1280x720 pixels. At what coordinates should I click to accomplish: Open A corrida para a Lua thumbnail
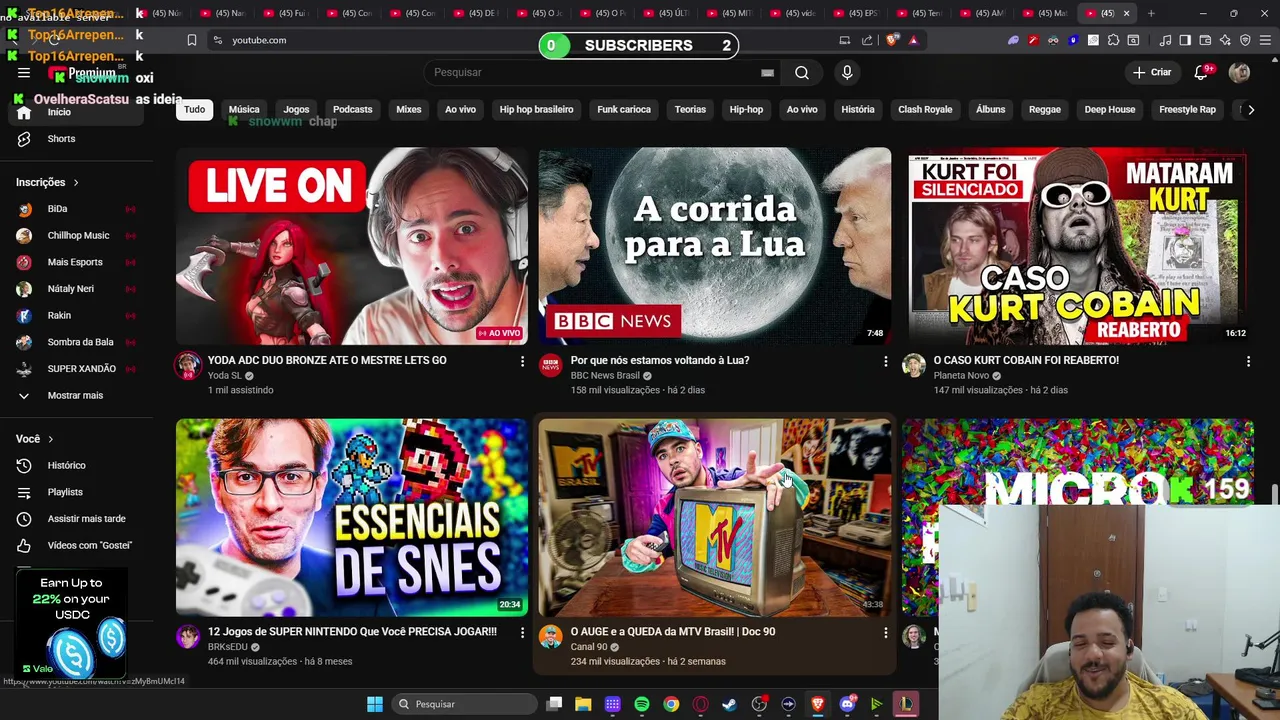pos(714,246)
